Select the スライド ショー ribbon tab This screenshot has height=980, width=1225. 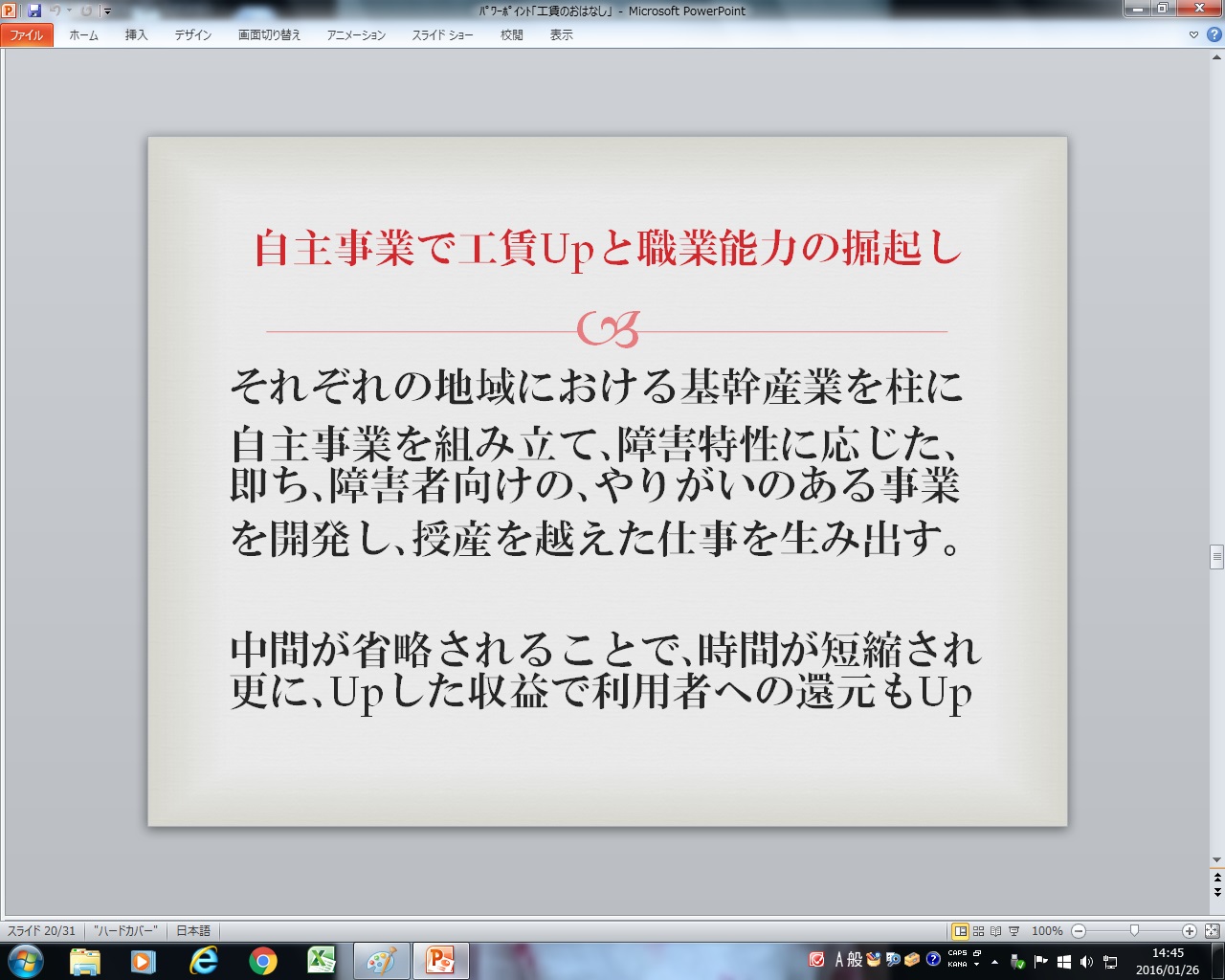[442, 34]
